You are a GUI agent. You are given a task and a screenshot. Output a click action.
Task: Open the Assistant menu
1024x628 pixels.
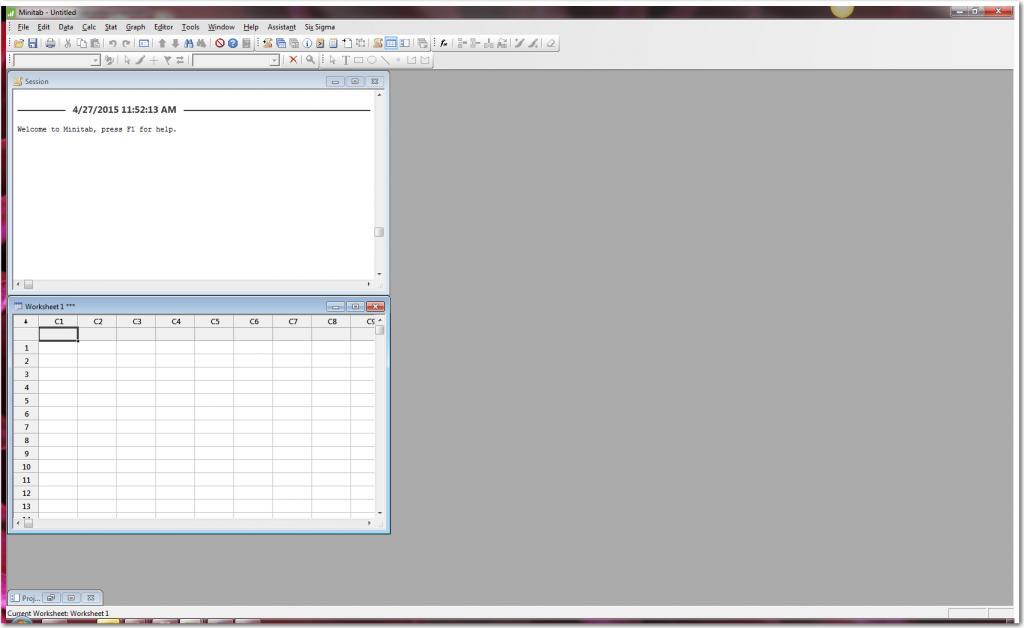(x=281, y=27)
